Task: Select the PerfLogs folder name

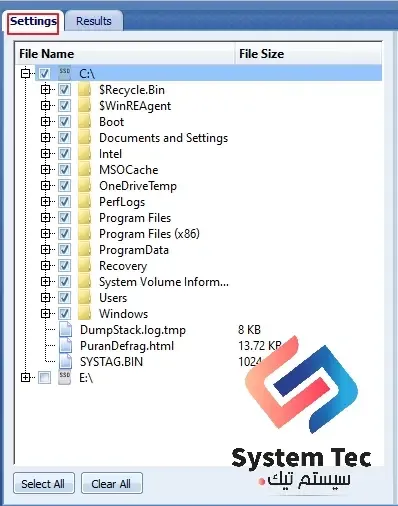Action: point(122,202)
